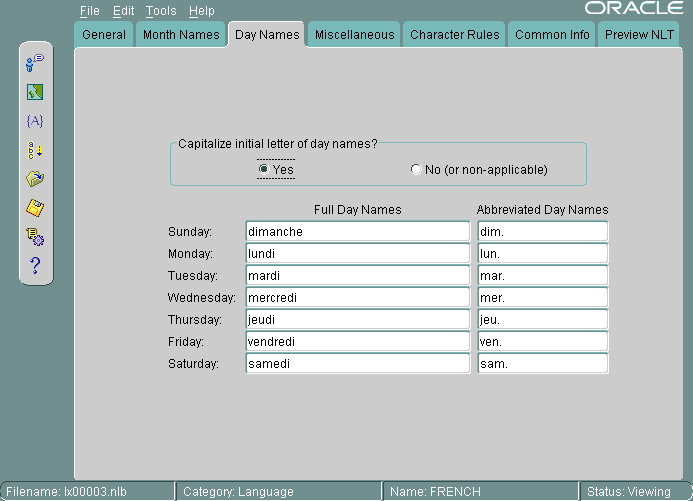The image size is (693, 501).
Task: Open the Tools menu
Action: 160,11
